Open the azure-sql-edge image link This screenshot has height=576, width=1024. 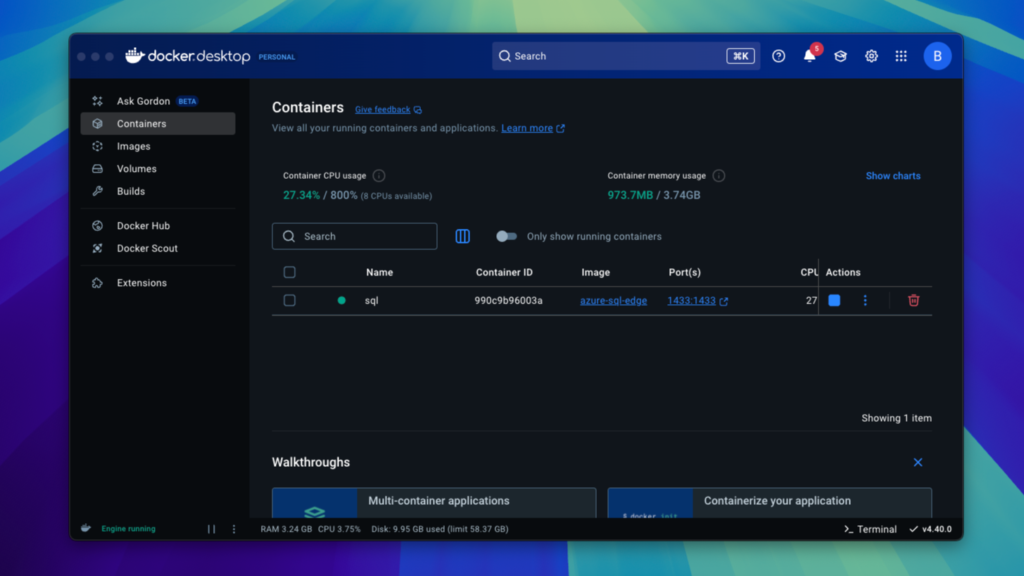click(x=613, y=300)
